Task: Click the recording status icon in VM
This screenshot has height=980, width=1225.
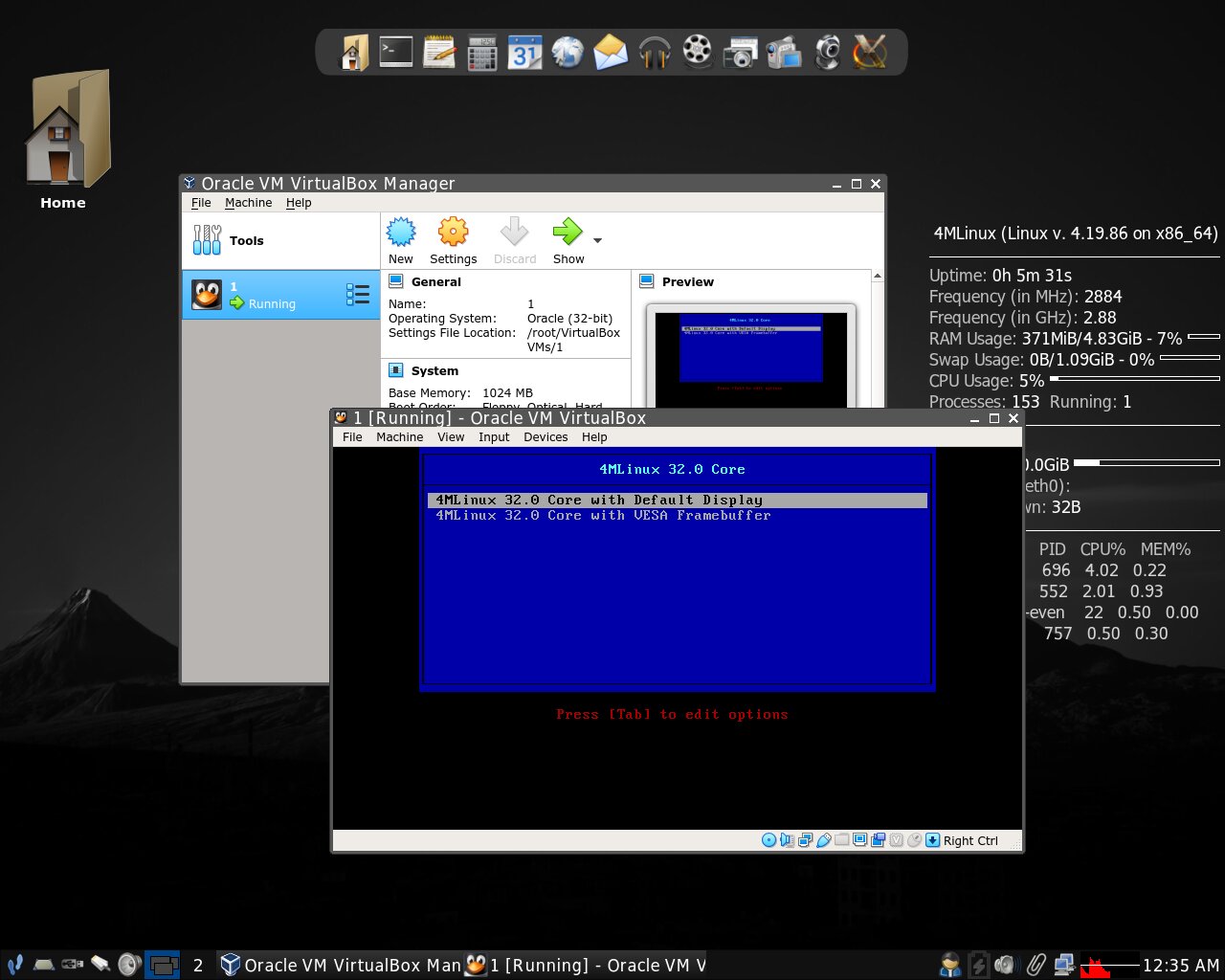Action: 878,840
